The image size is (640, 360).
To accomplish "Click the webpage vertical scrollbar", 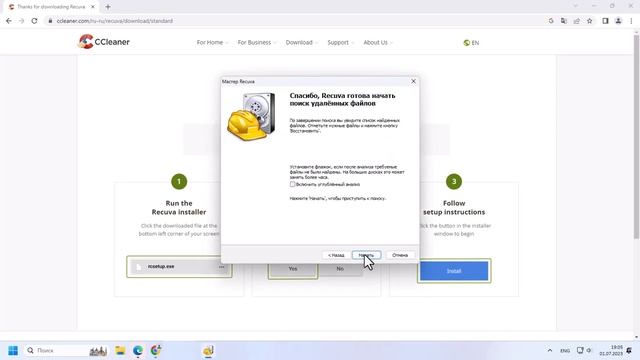I will [x=636, y=137].
